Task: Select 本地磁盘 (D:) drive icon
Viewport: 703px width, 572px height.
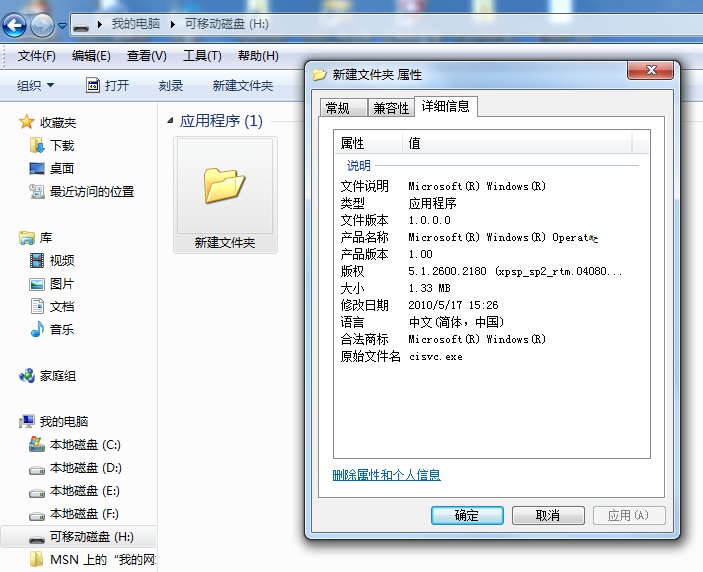Action: 37,470
